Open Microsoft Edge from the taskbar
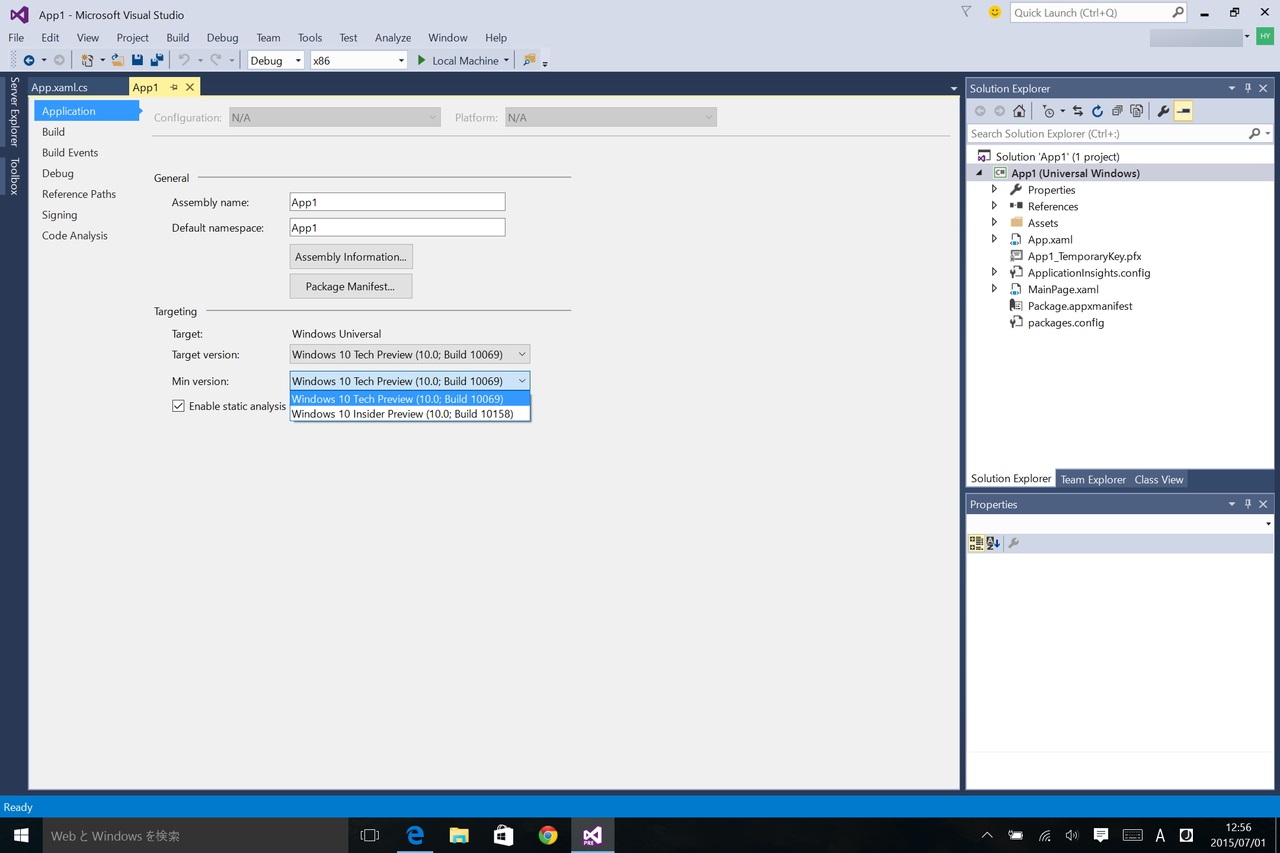Screen dimensions: 1280x853 tap(415, 835)
